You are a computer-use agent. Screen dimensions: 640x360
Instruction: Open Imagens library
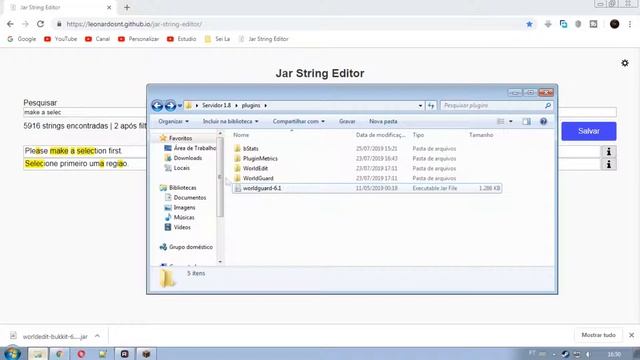(x=184, y=207)
